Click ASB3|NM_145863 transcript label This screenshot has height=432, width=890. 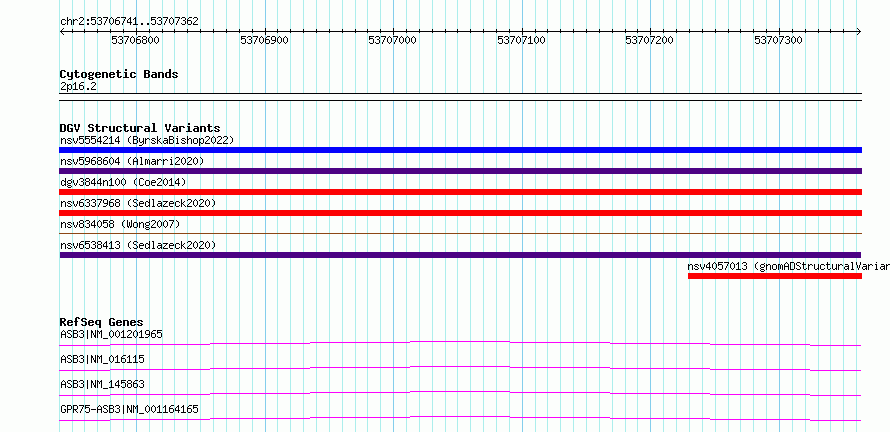click(x=102, y=384)
